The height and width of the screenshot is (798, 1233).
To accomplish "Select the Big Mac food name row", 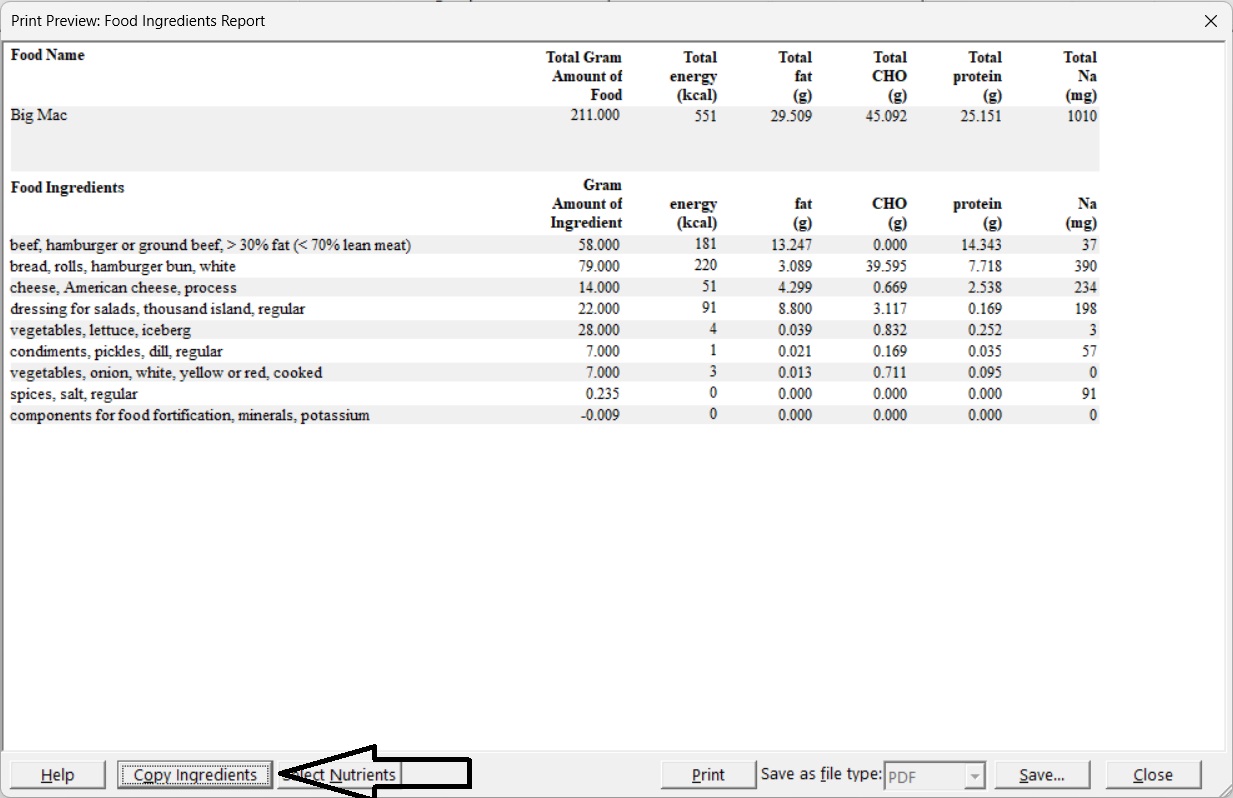I will [39, 115].
